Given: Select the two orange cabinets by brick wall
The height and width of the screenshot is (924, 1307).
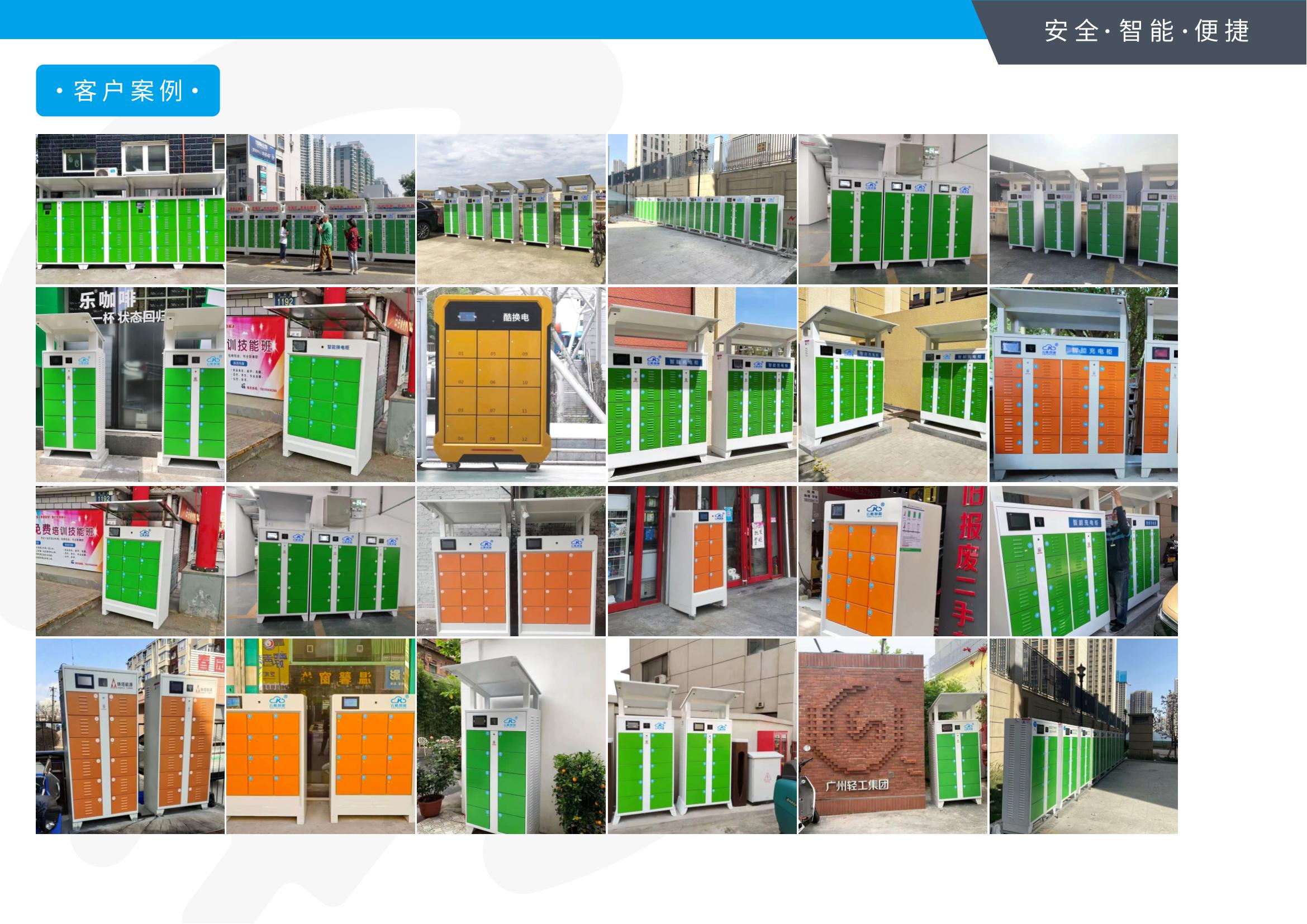Looking at the screenshot, I should (x=511, y=560).
